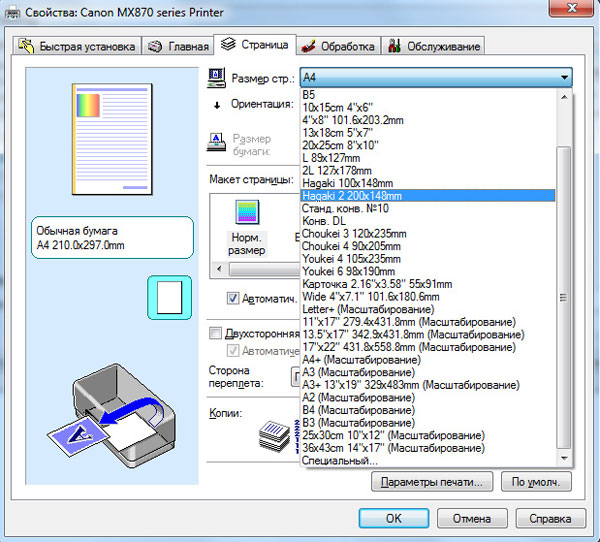Select Youkei 4 105x235mm
Viewport: 600px width, 542px height.
click(x=428, y=259)
